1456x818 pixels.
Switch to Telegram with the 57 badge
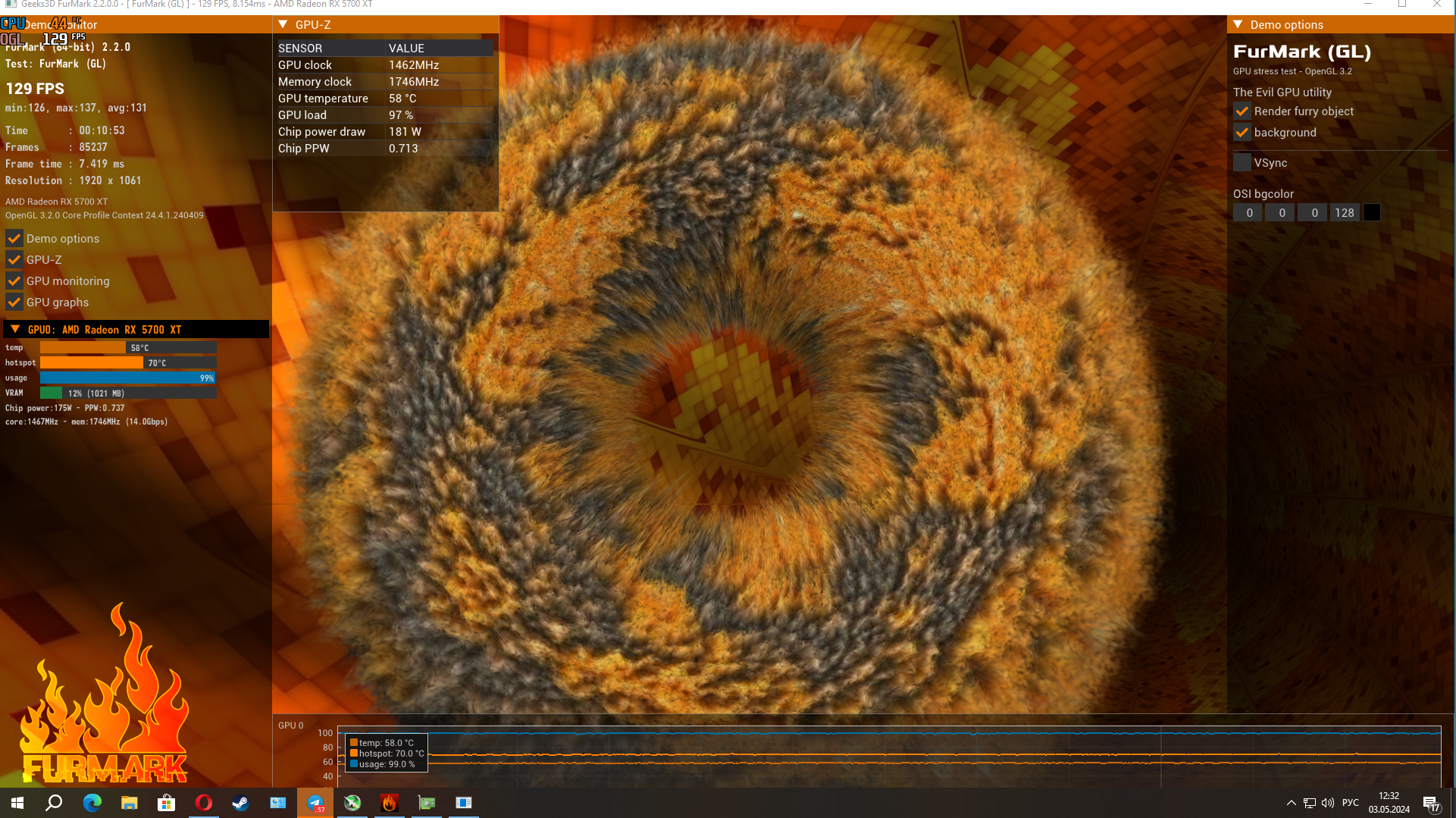[x=315, y=803]
